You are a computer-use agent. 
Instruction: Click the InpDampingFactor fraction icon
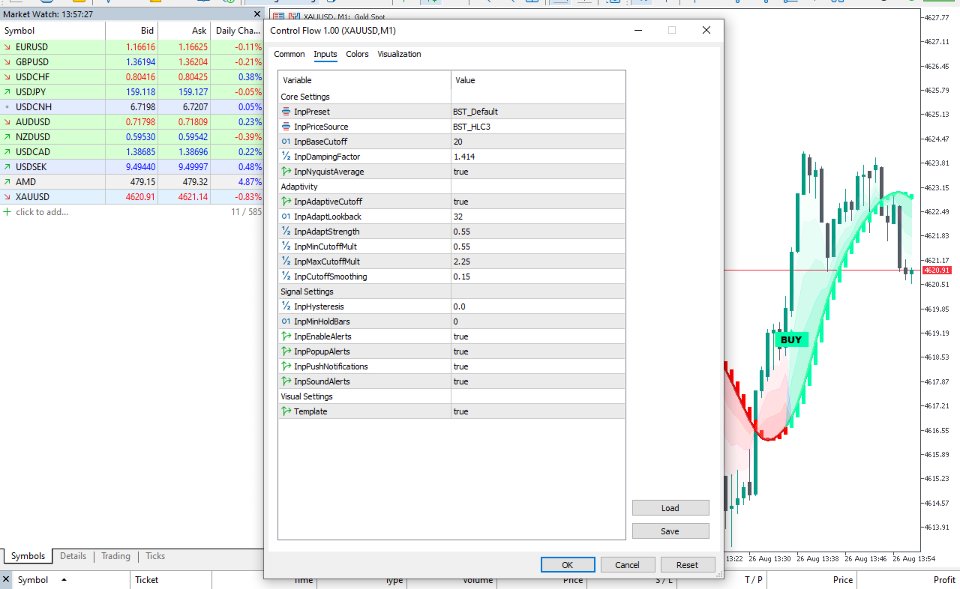tap(286, 157)
